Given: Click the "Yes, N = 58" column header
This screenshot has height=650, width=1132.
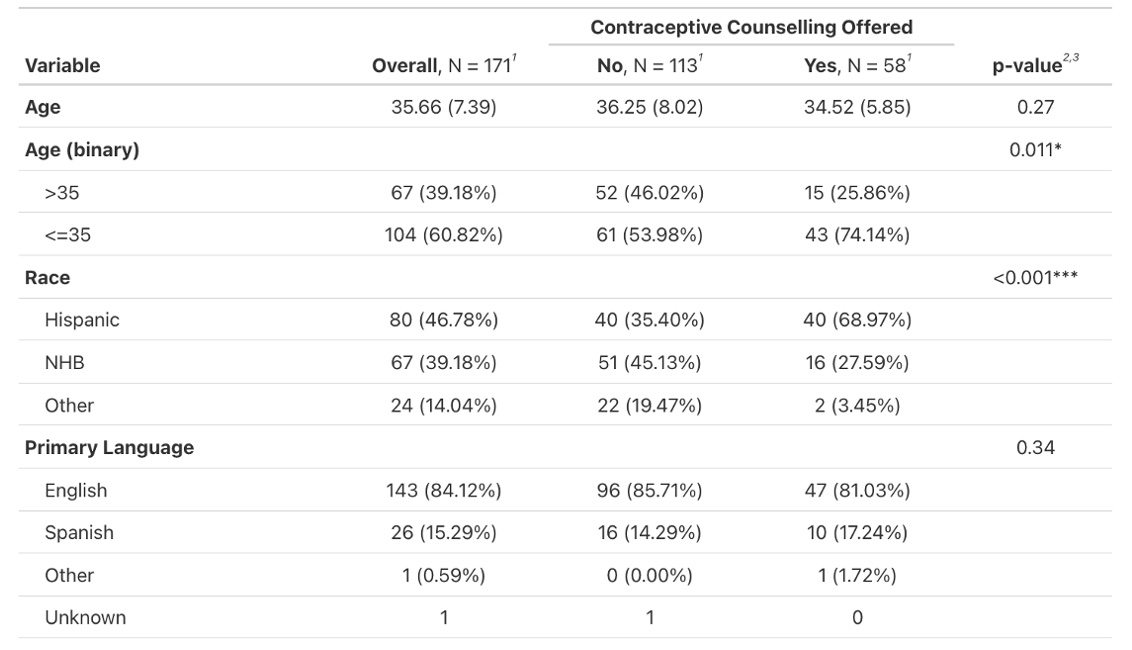Looking at the screenshot, I should click(856, 66).
